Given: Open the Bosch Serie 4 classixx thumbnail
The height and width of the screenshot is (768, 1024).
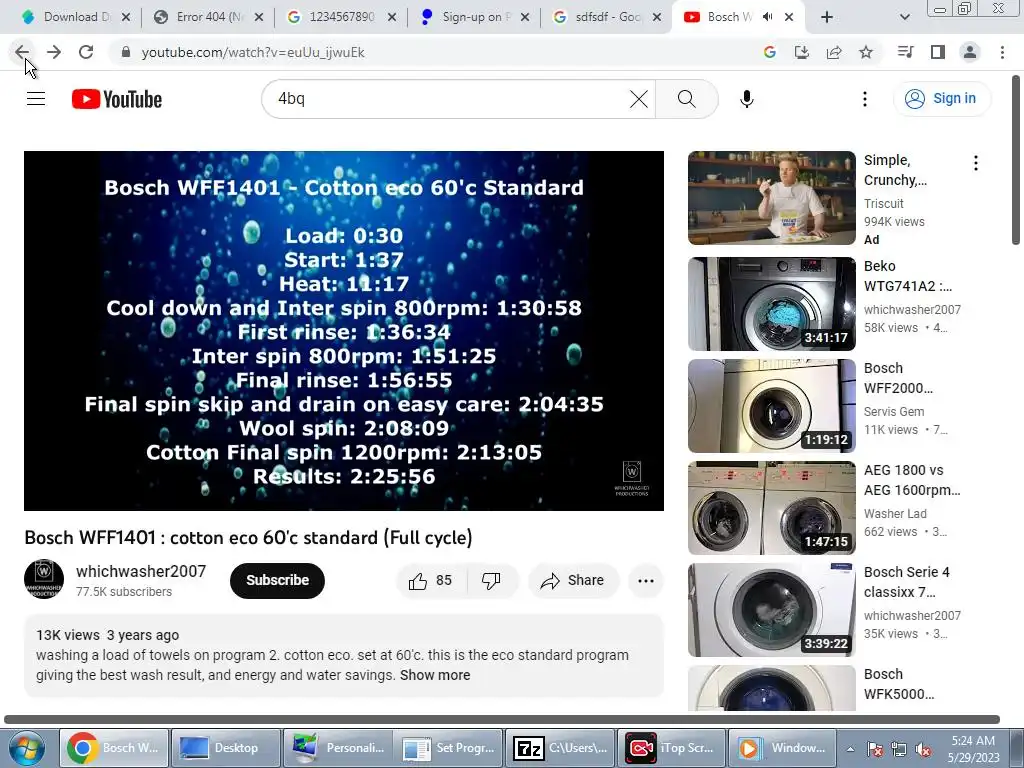Looking at the screenshot, I should point(771,609).
